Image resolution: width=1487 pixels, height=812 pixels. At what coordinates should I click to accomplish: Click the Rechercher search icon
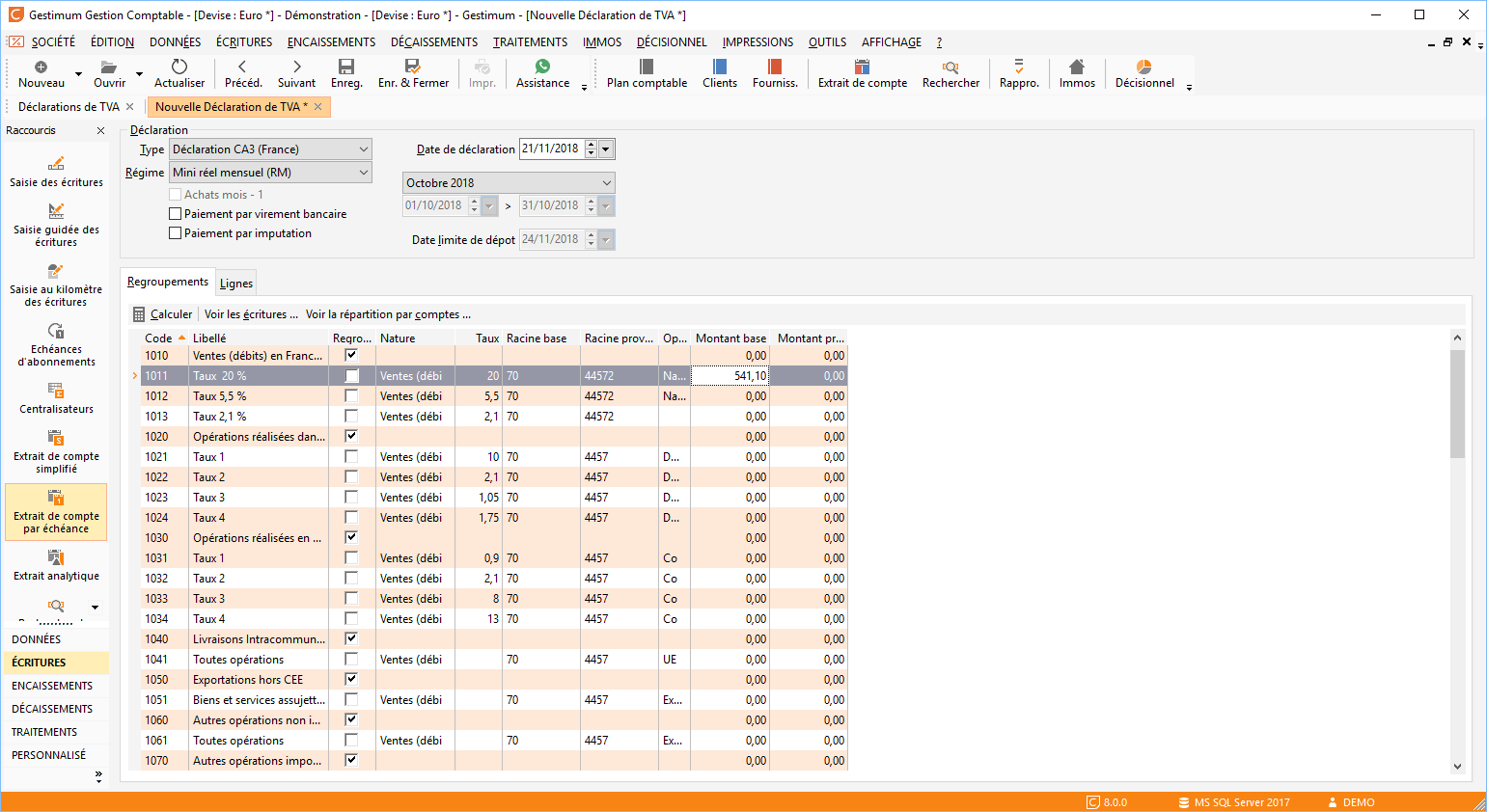(x=950, y=68)
